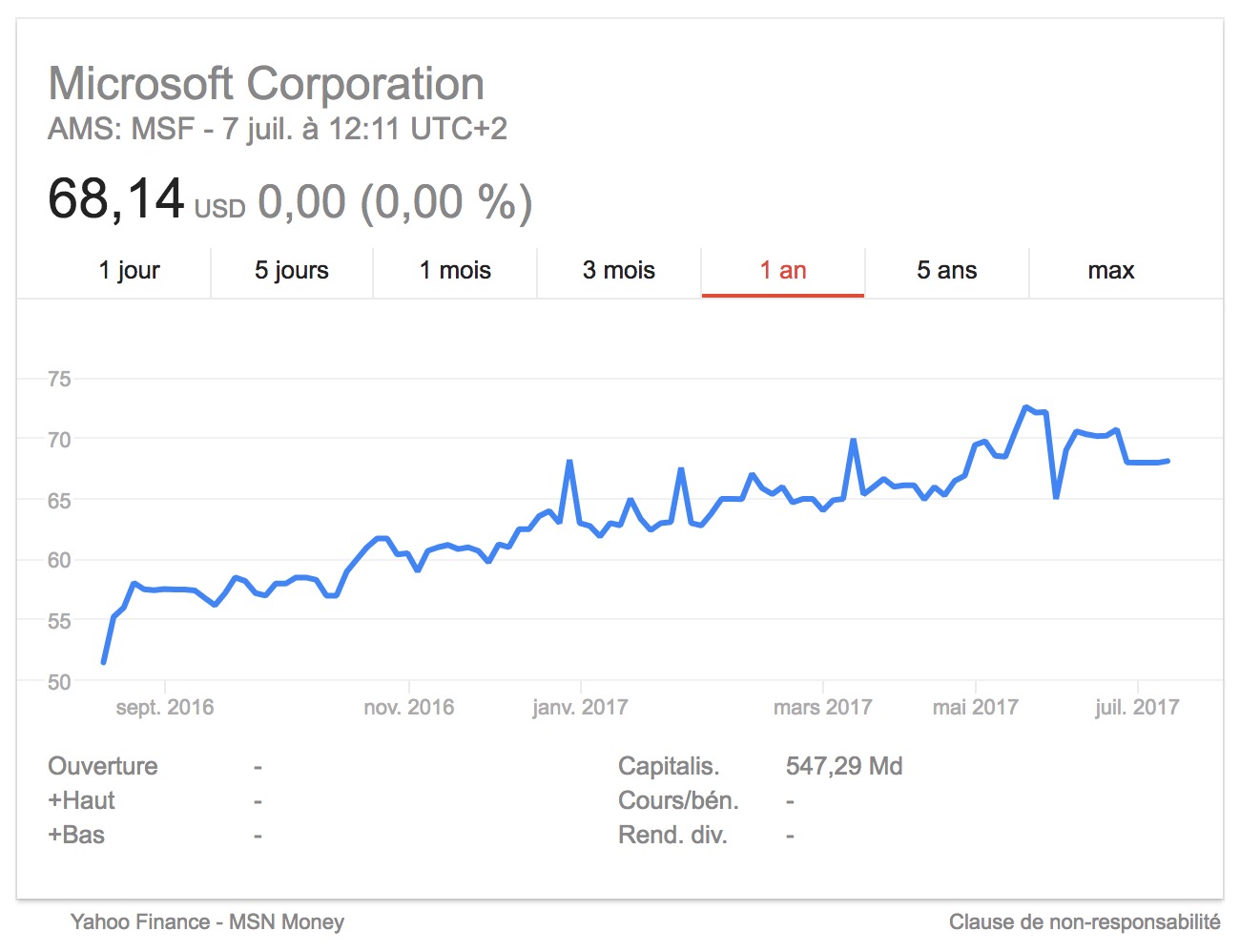Click the highest peak of the chart line
1240x952 pixels.
coord(1026,407)
